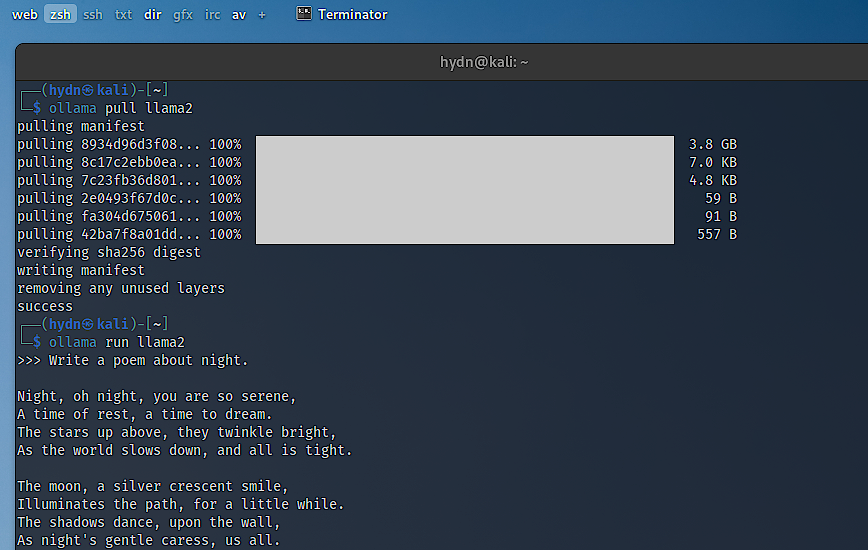Click the 557 B progress bar row
Screen dimensions: 868x550
(465, 234)
